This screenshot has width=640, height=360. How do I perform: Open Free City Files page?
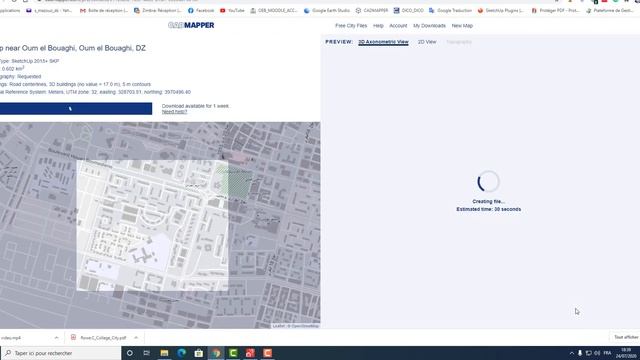[x=351, y=26]
